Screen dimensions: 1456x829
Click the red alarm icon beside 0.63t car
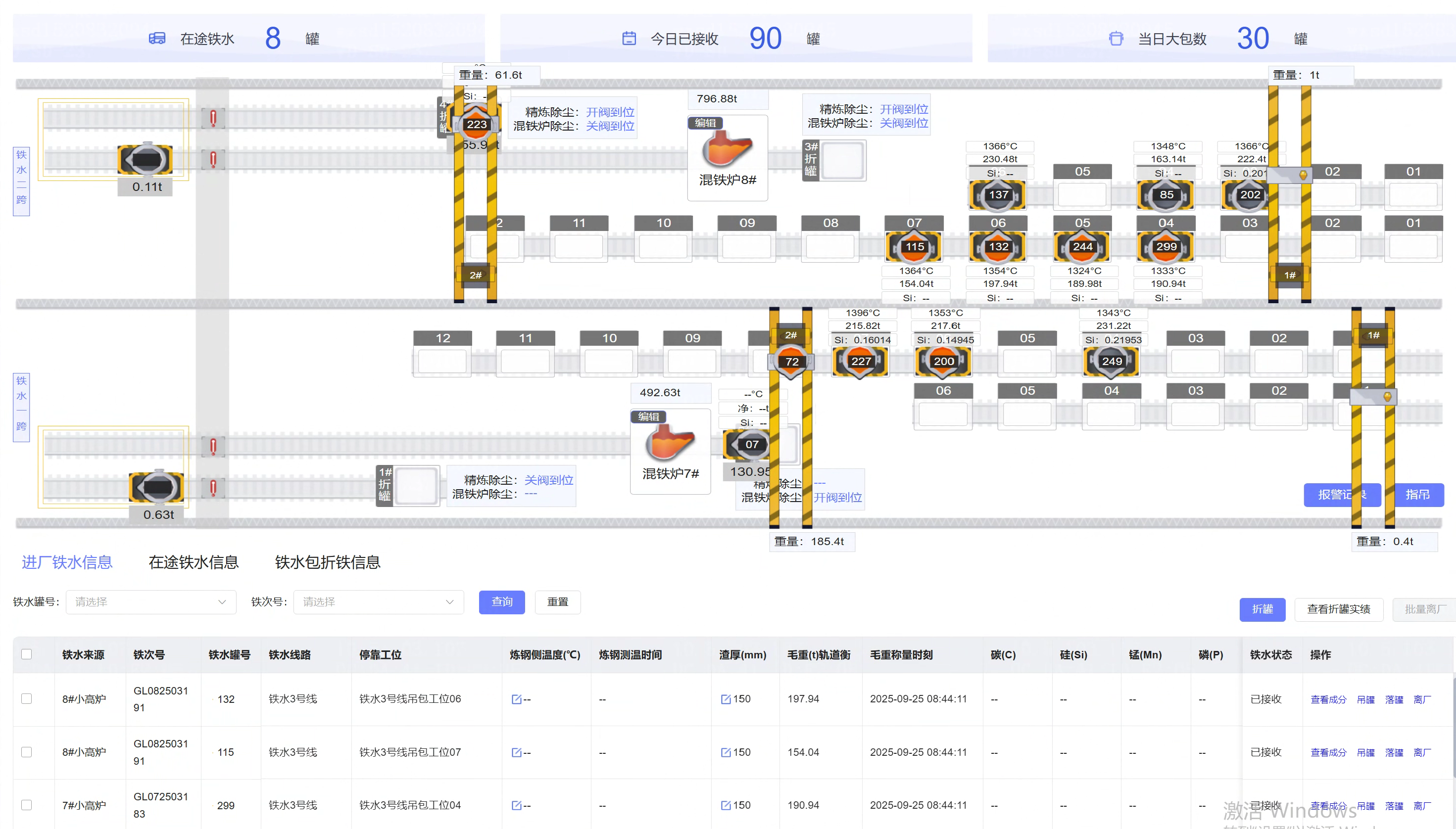click(x=213, y=488)
